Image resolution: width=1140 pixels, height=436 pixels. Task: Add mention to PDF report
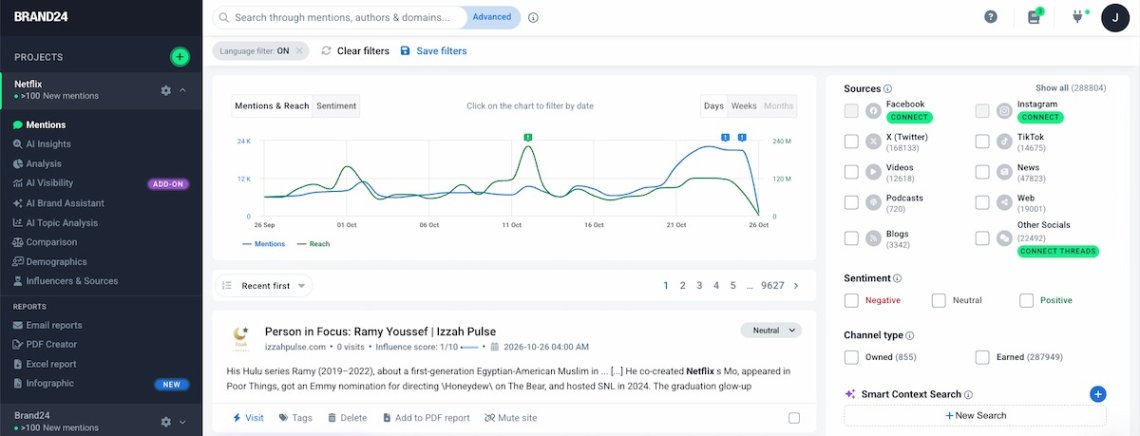tap(426, 418)
